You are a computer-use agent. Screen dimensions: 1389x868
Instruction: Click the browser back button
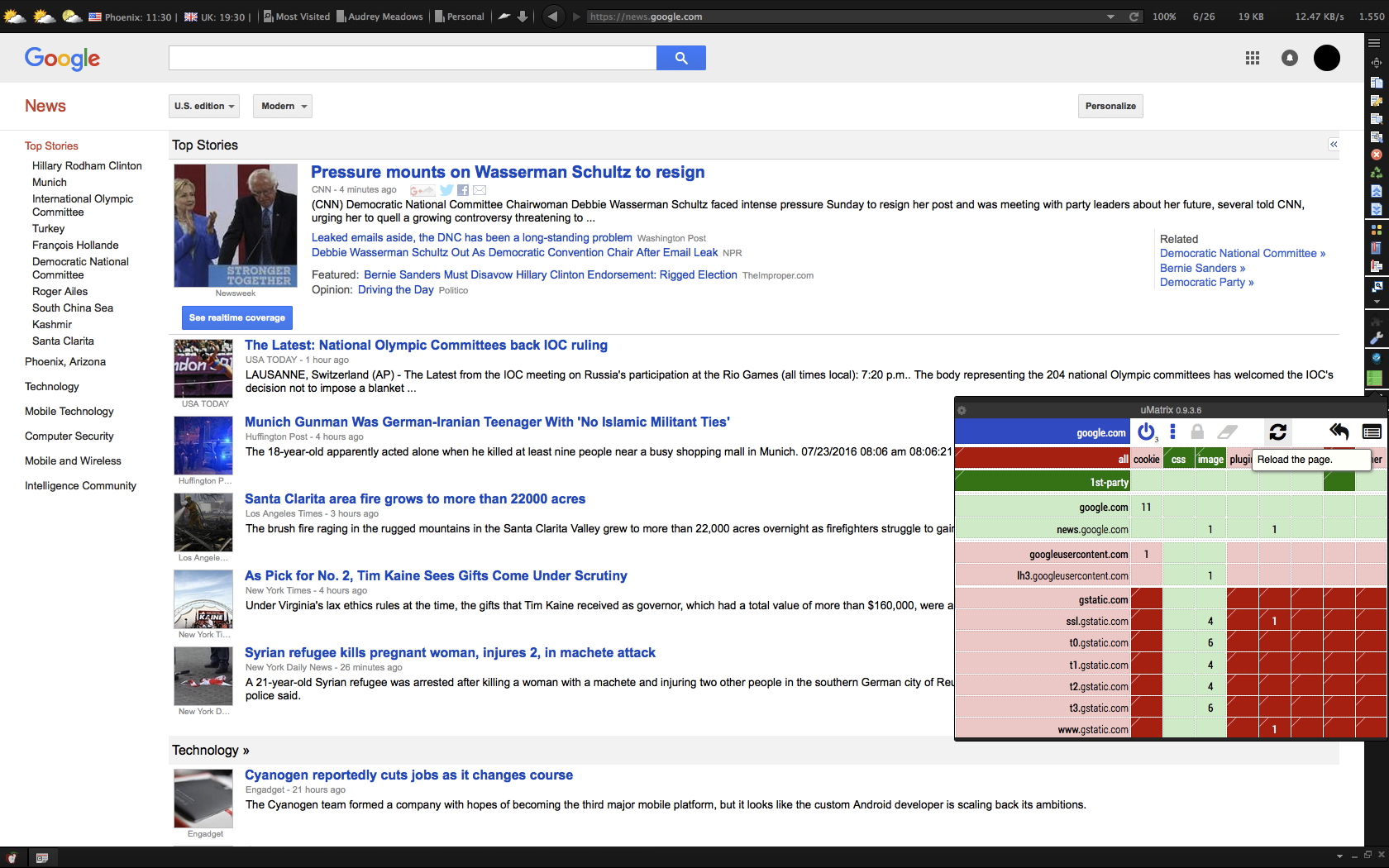pyautogui.click(x=552, y=17)
